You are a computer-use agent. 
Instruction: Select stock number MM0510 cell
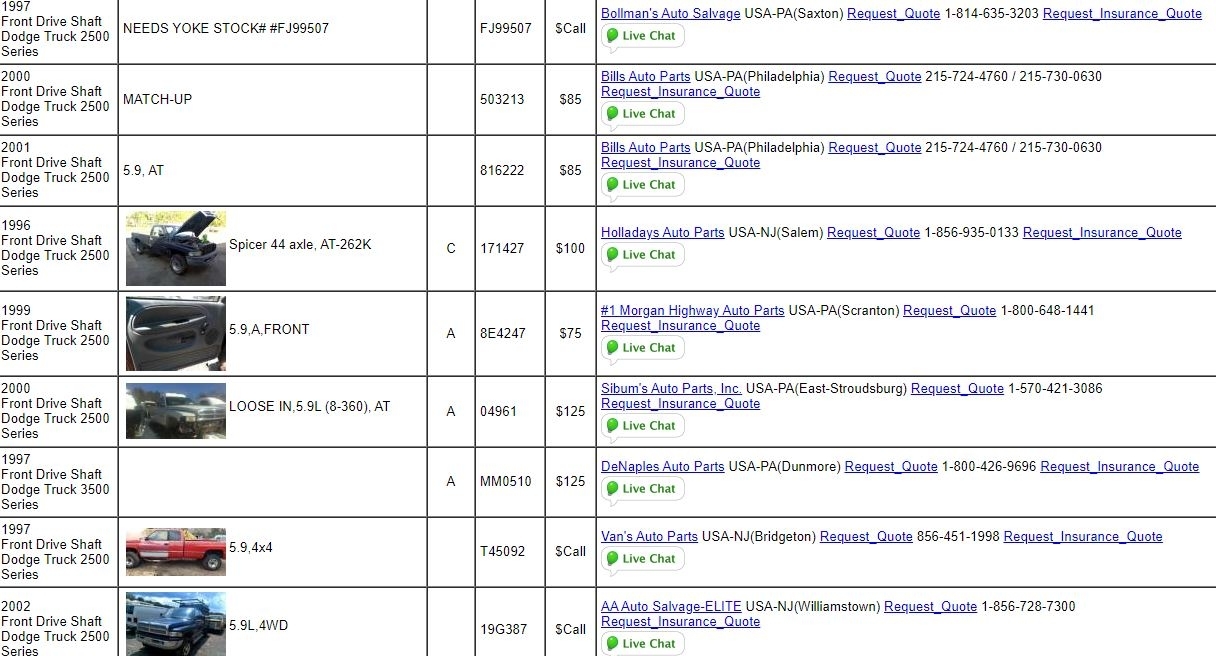click(x=510, y=482)
